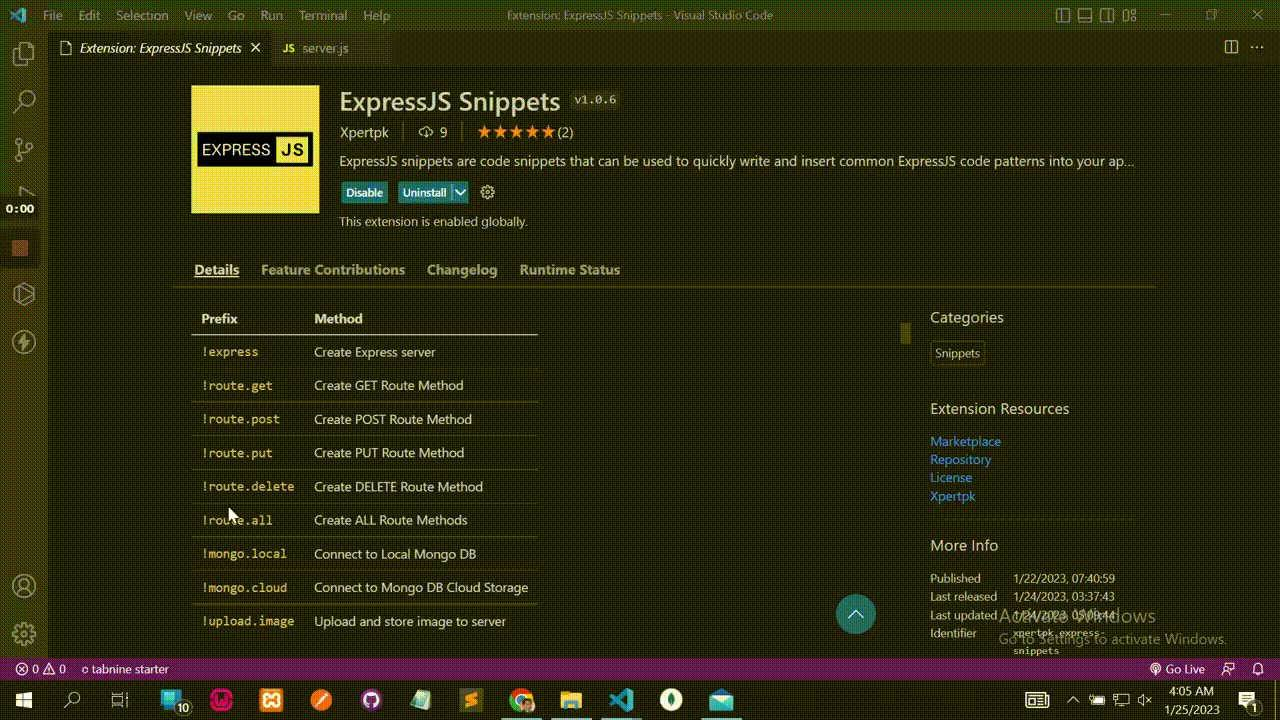The height and width of the screenshot is (720, 1280).
Task: Click the !express prefix cell
Action: click(x=230, y=352)
